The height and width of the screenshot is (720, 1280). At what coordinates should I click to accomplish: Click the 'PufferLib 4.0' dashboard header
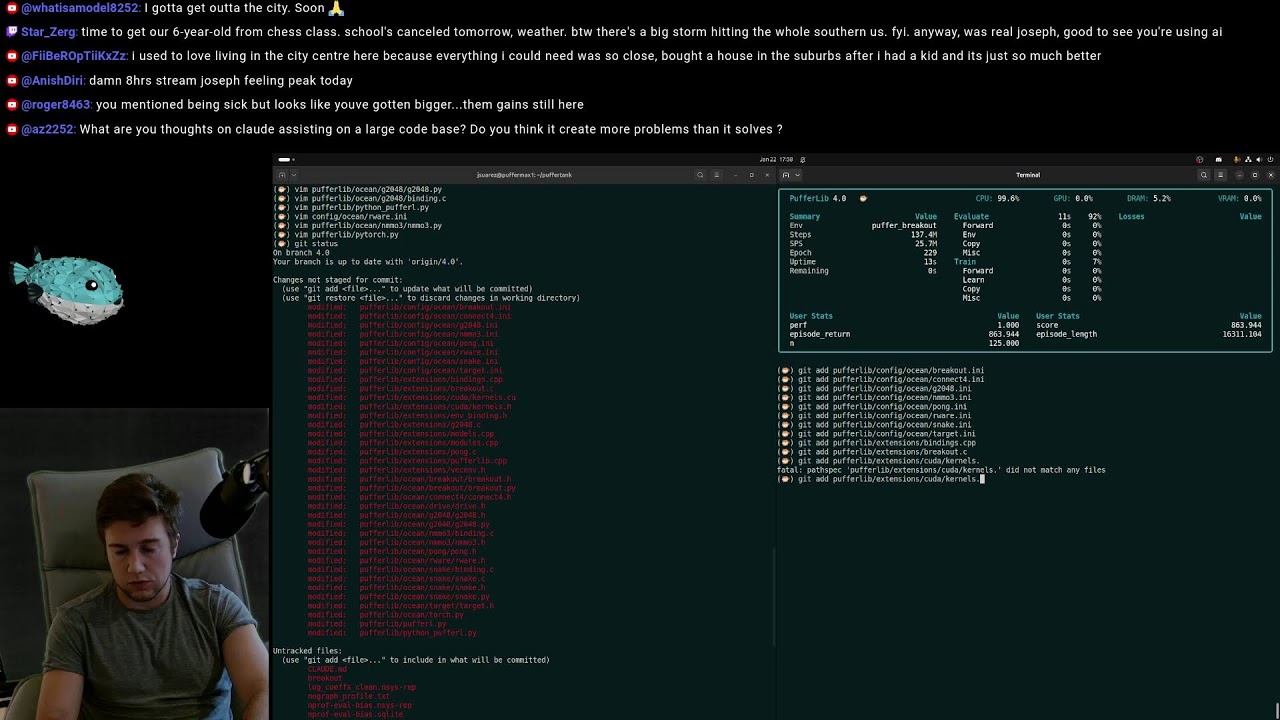(x=818, y=198)
